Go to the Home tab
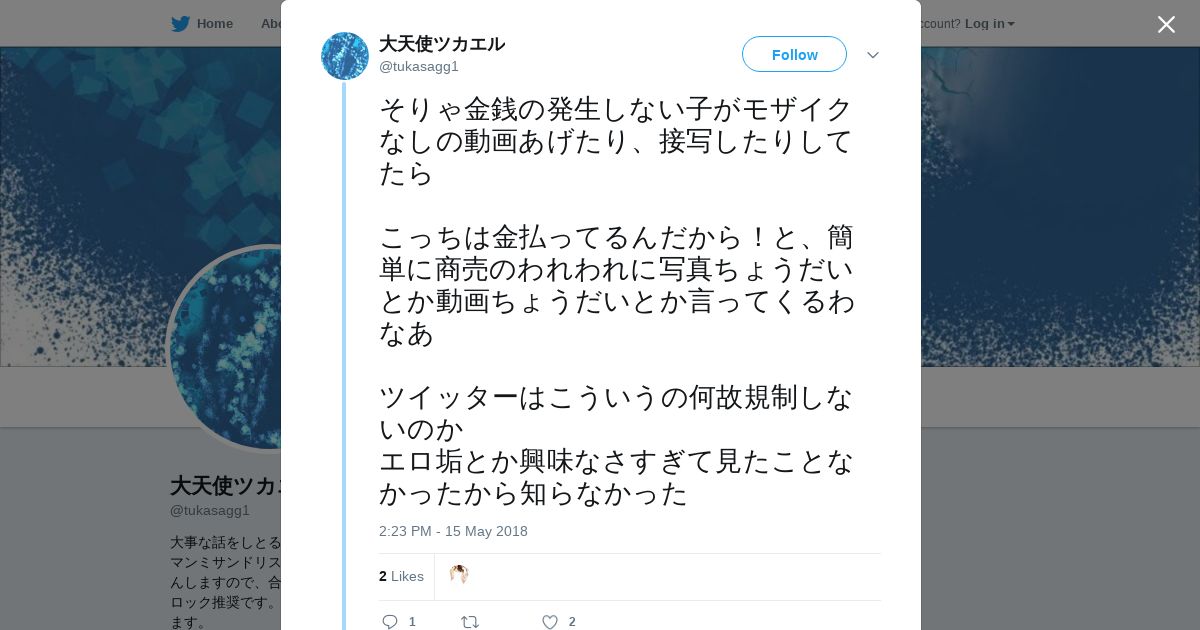The image size is (1200, 630). (214, 24)
